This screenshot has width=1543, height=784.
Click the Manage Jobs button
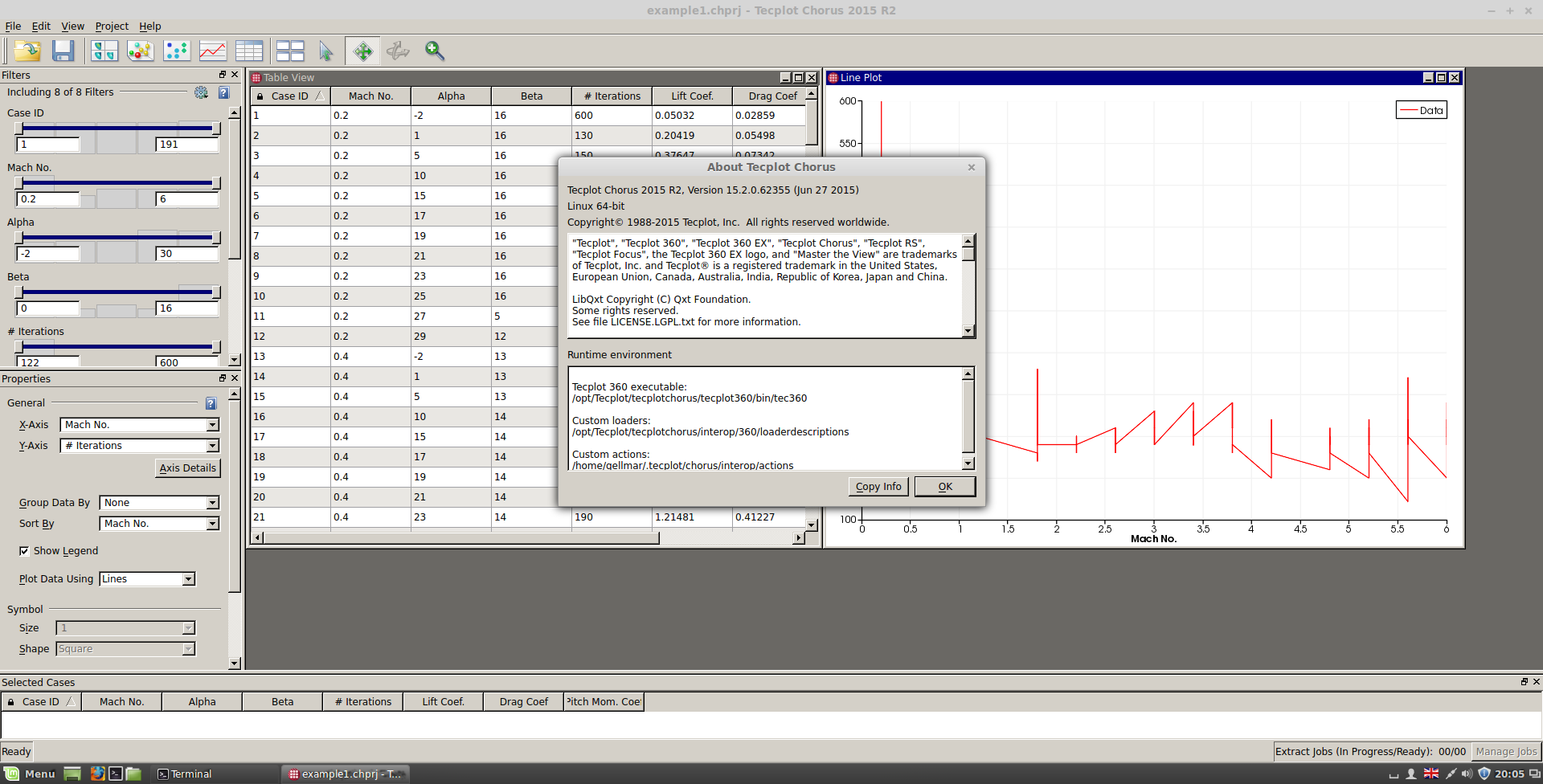pos(1506,752)
